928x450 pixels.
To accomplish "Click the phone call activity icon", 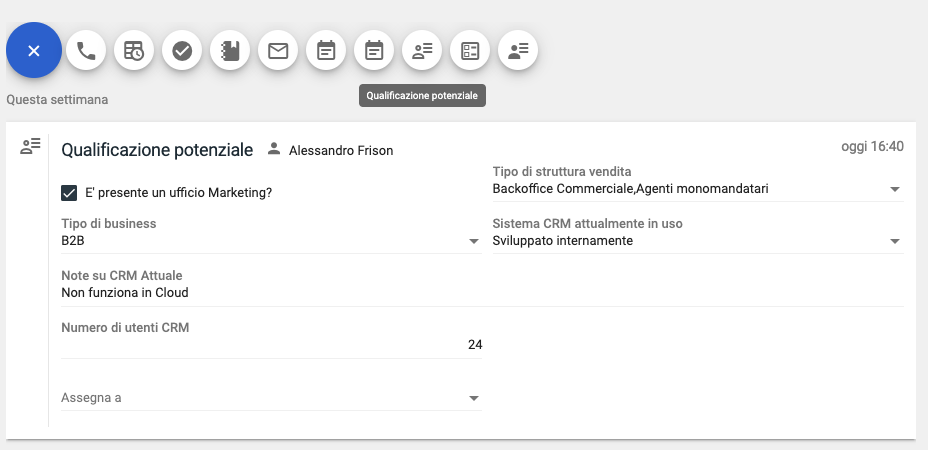I will click(x=86, y=51).
